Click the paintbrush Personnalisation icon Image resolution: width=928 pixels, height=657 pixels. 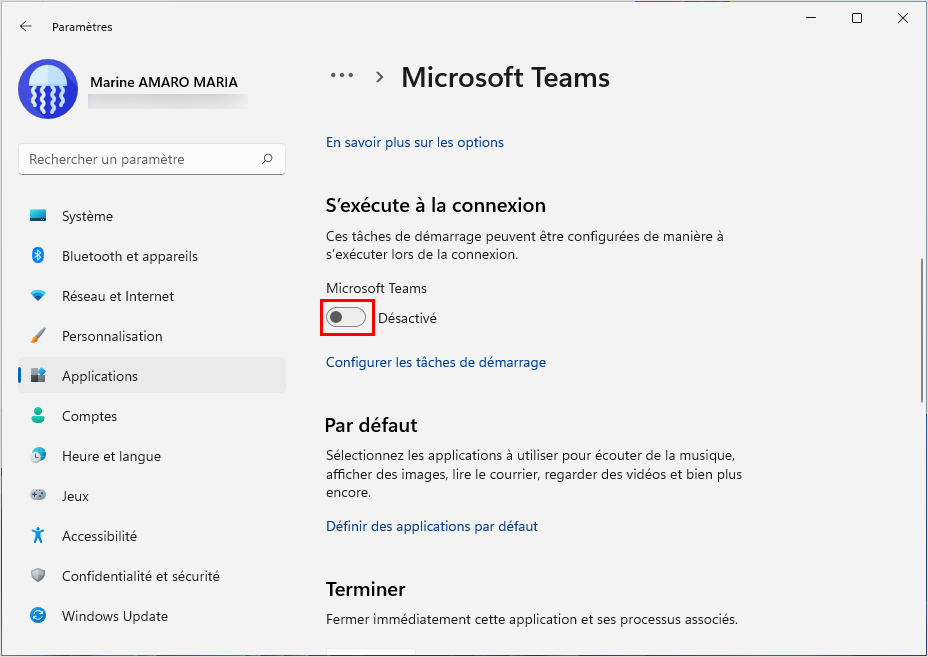pos(38,336)
